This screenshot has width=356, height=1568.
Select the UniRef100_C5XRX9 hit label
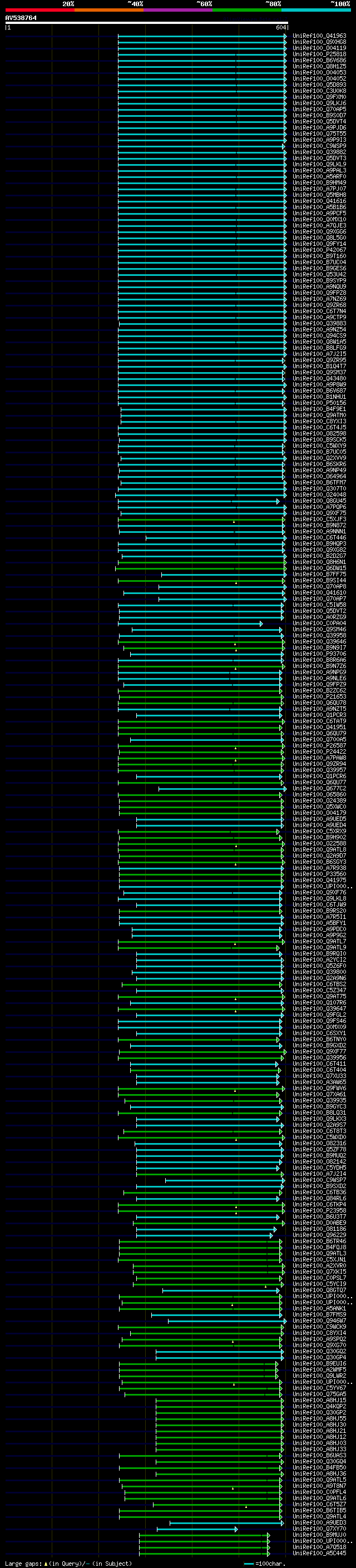click(x=319, y=832)
